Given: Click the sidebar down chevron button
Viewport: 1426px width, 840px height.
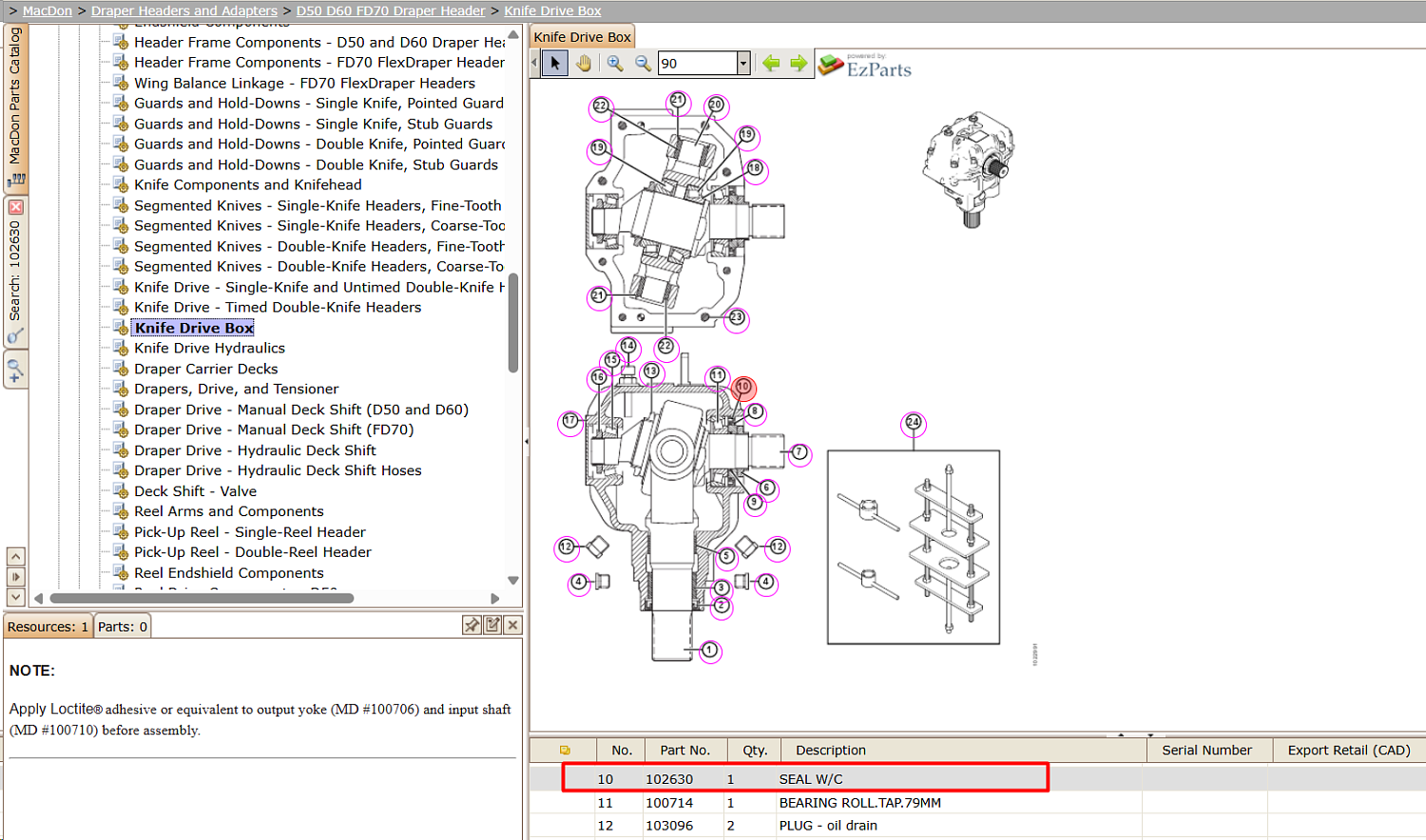Looking at the screenshot, I should point(15,597).
